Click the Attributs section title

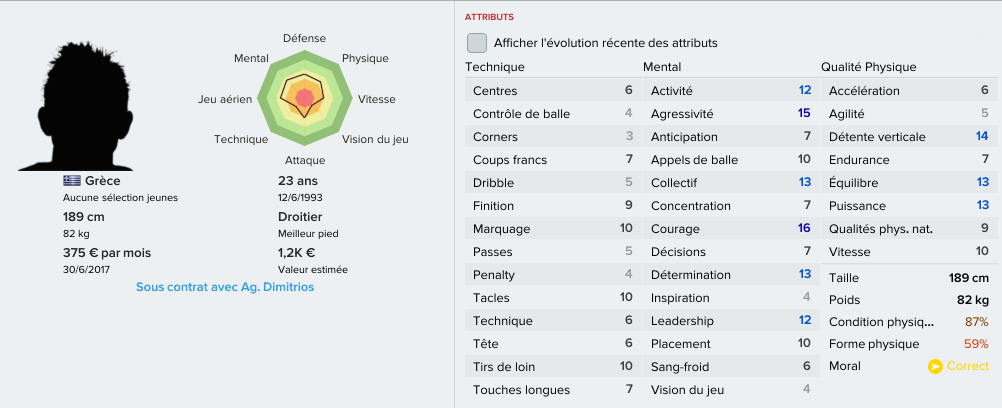[x=489, y=17]
